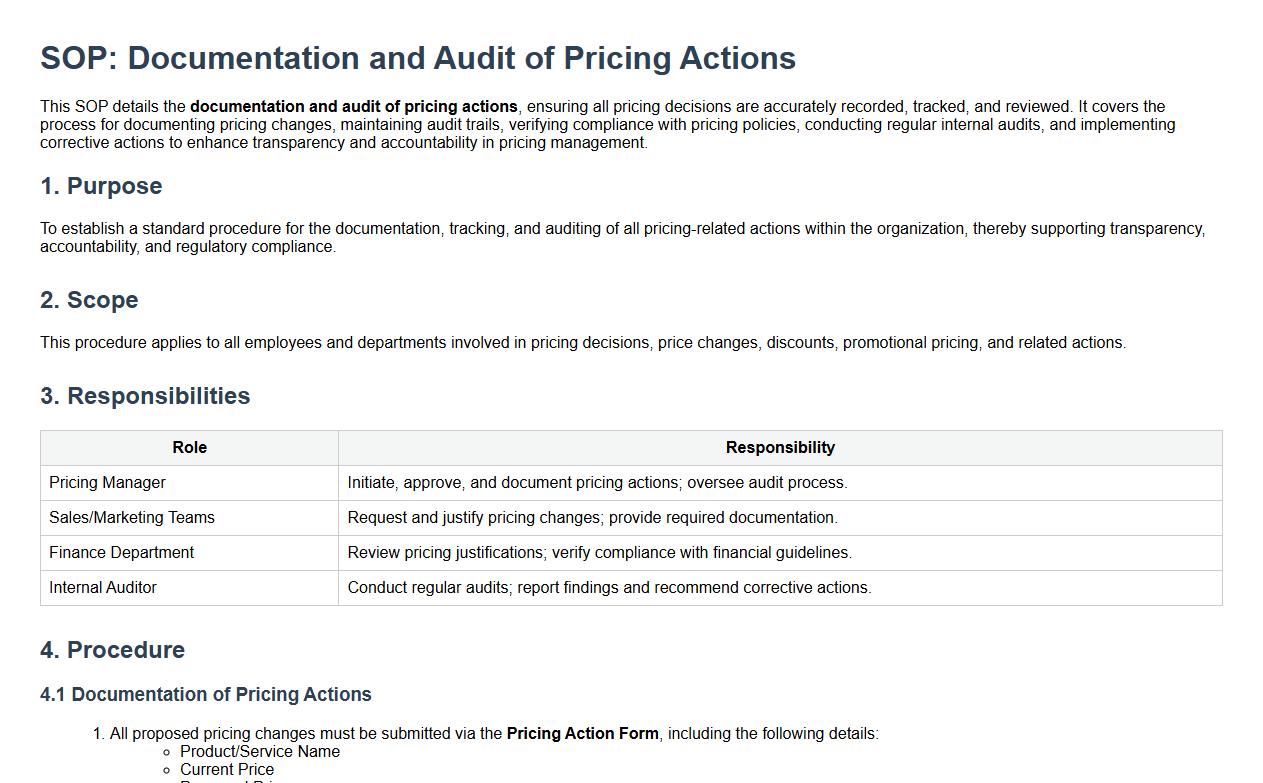Image resolution: width=1263 pixels, height=783 pixels.
Task: Click the bold intro phrase about pricing actions
Action: coord(353,107)
